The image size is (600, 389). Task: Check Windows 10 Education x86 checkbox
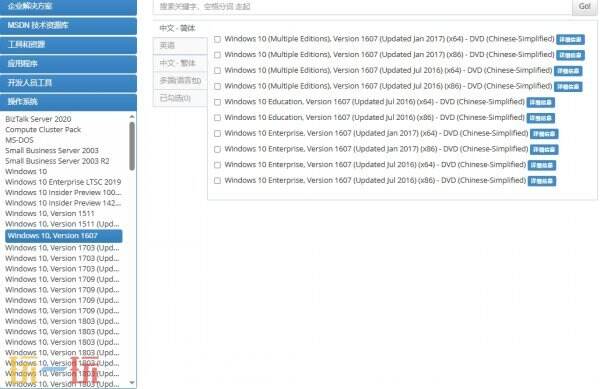217,118
